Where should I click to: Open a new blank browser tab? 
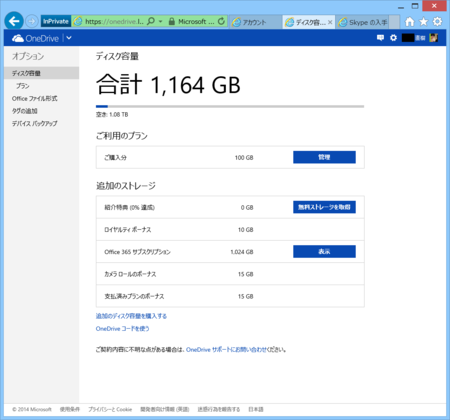[394, 22]
